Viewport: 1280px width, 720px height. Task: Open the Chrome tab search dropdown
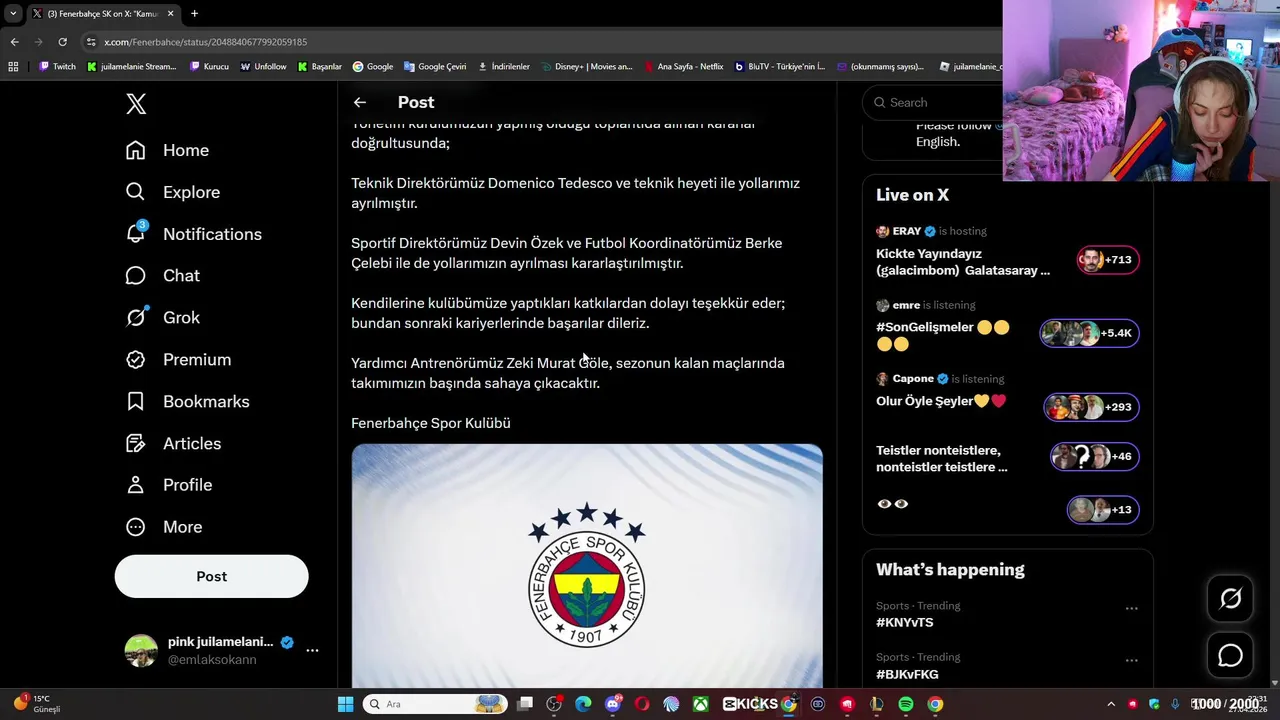coord(13,13)
